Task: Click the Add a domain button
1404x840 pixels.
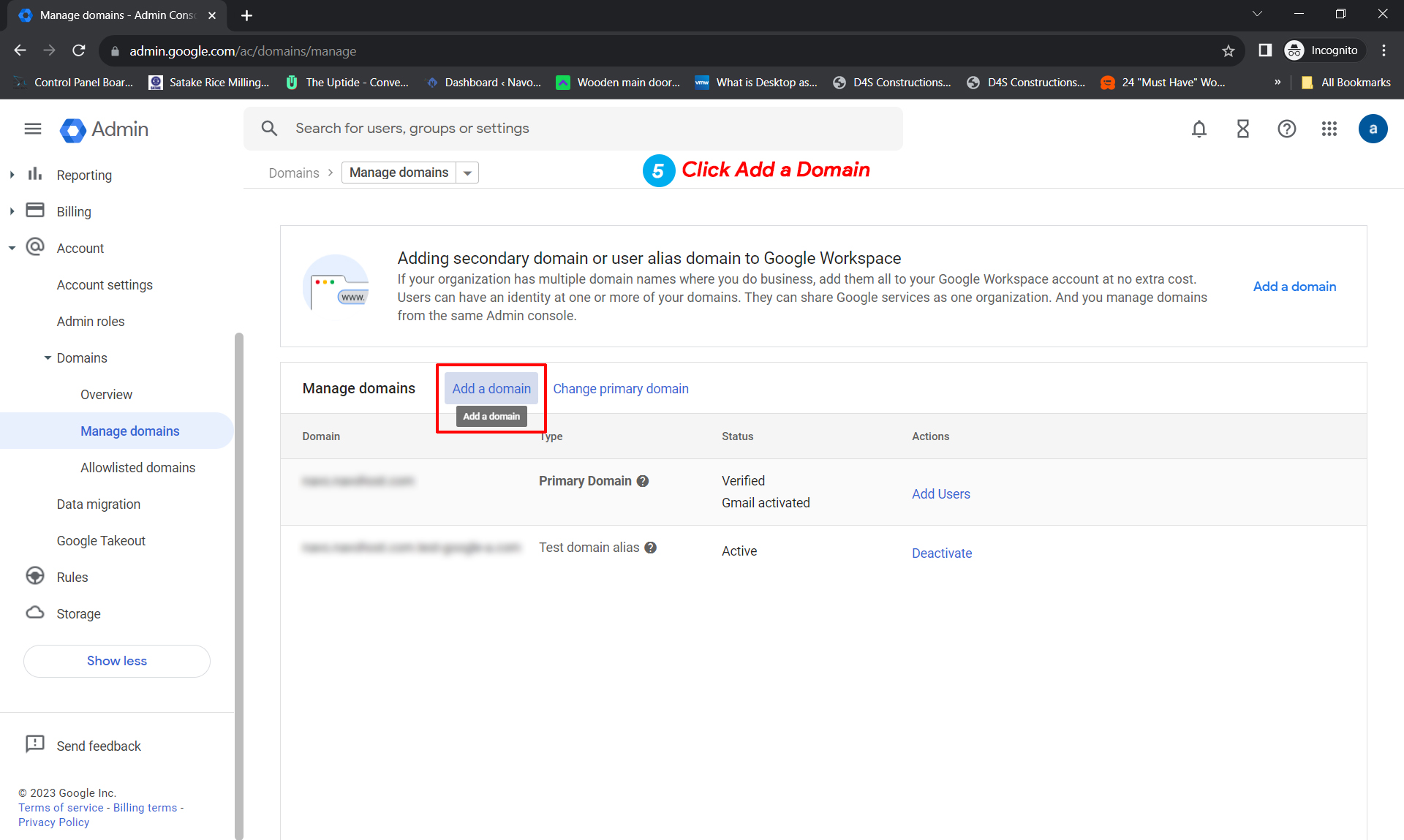Action: 491,388
